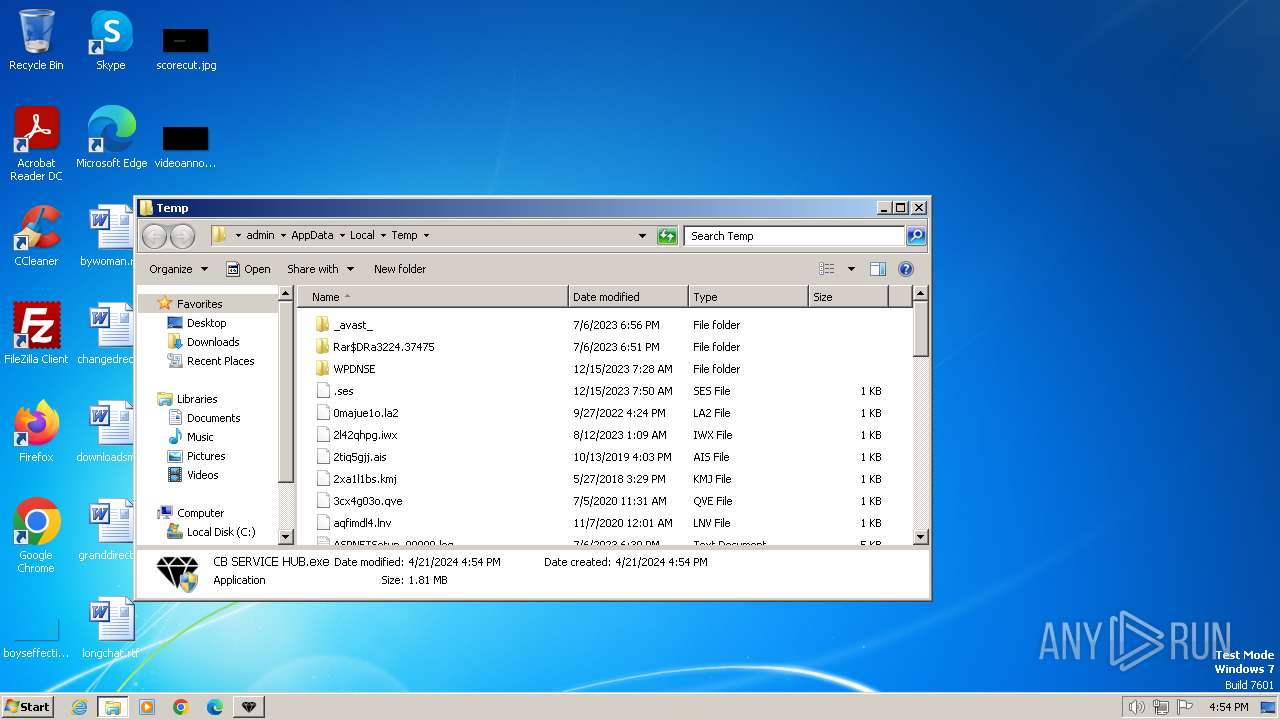Select Local Disk (C:) in the sidebar

coord(220,532)
